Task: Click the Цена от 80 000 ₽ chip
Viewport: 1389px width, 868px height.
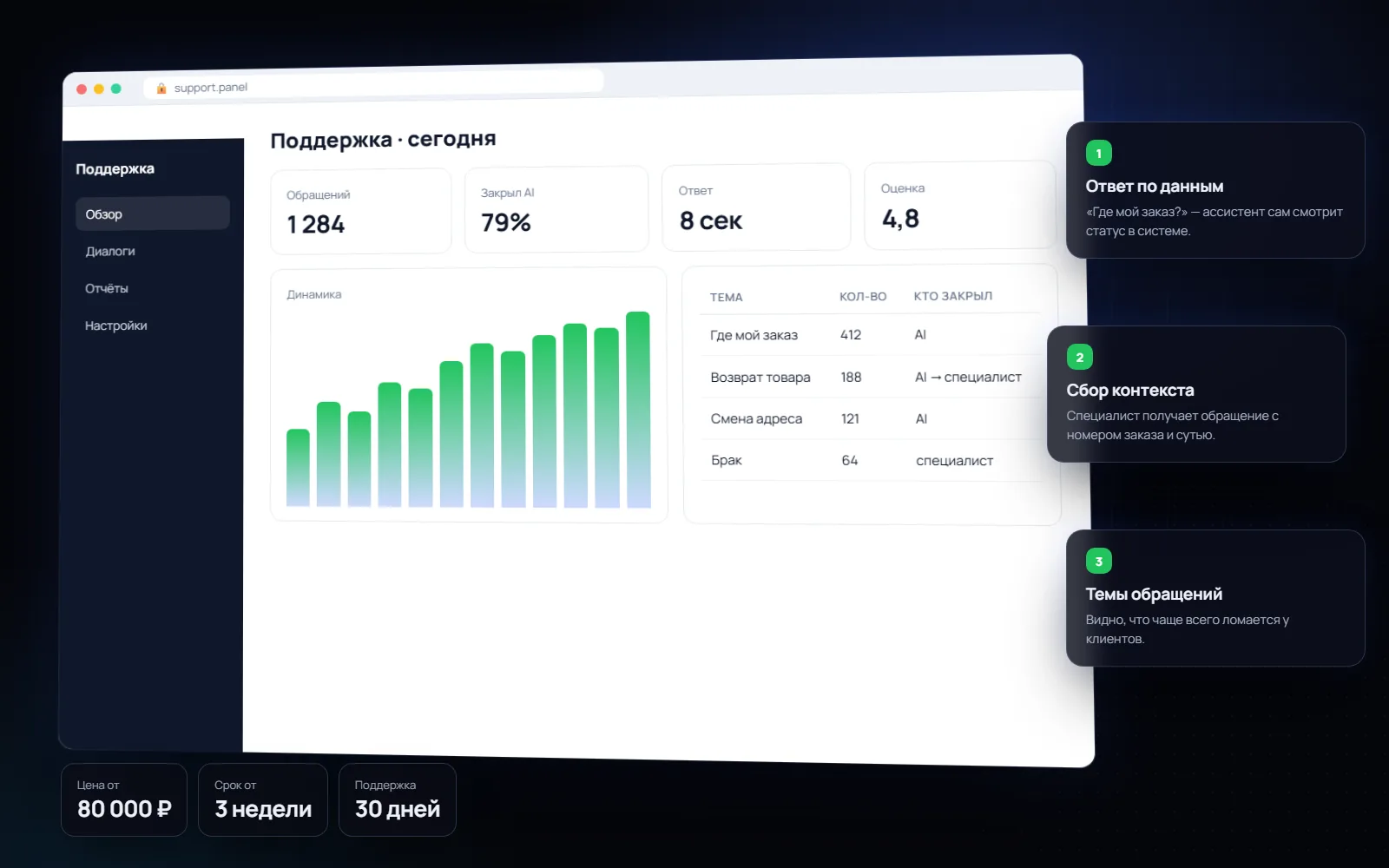Action: coord(124,799)
